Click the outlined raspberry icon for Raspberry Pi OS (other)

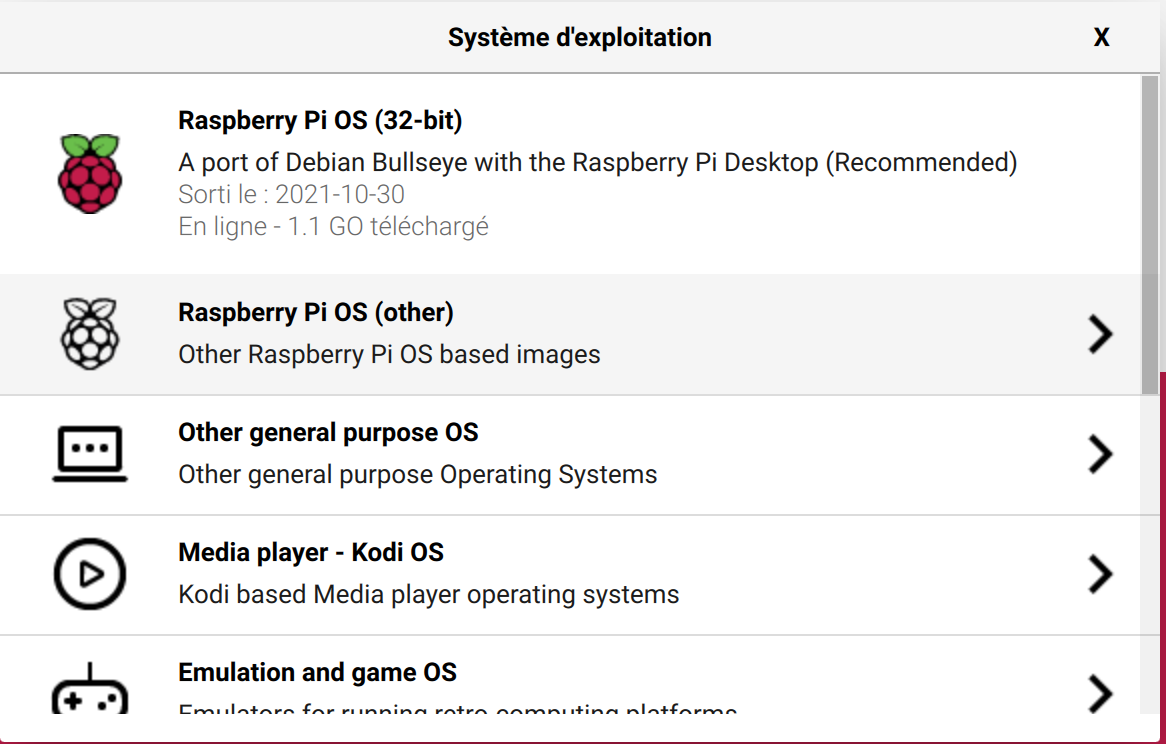(x=90, y=334)
